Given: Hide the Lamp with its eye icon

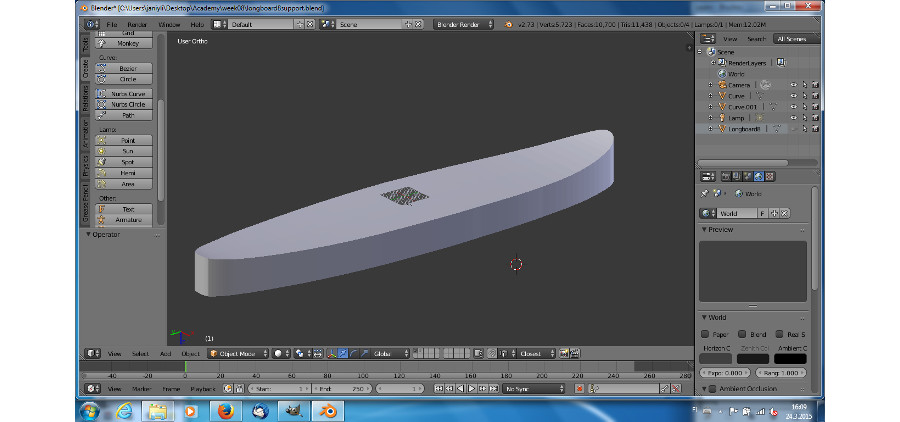Looking at the screenshot, I should point(794,118).
